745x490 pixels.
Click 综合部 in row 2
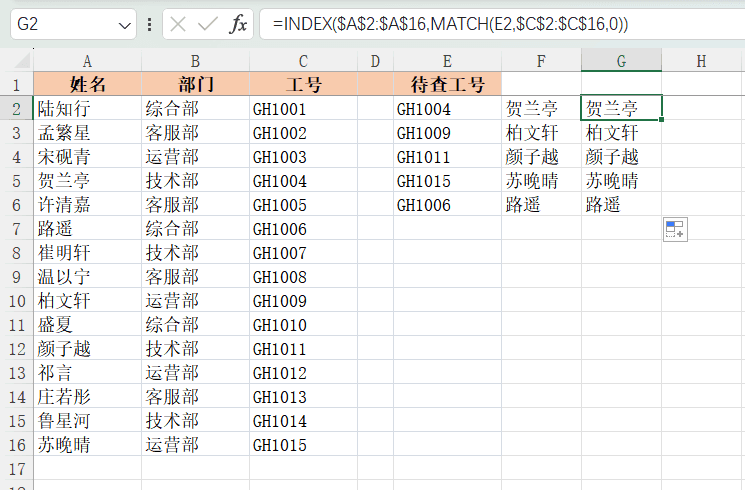point(195,108)
